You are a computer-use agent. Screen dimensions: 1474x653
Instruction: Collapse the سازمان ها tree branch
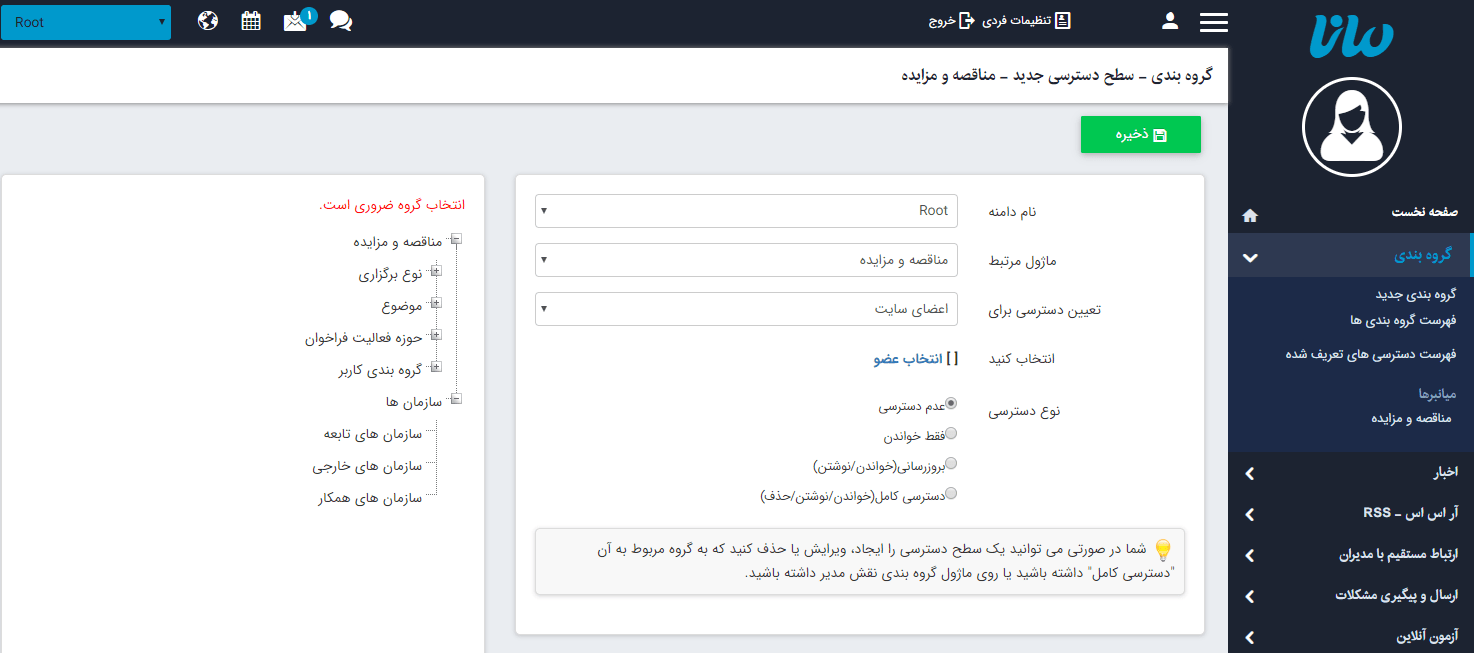tap(455, 399)
